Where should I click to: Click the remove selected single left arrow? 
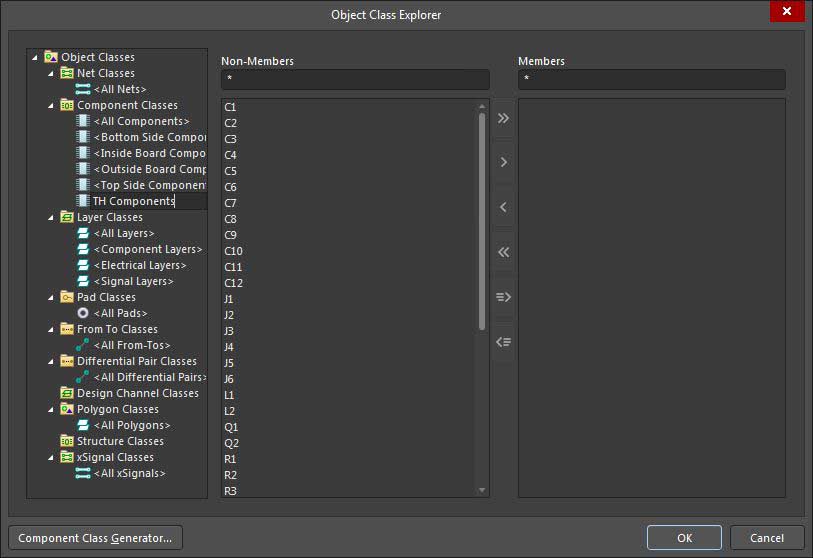[503, 207]
